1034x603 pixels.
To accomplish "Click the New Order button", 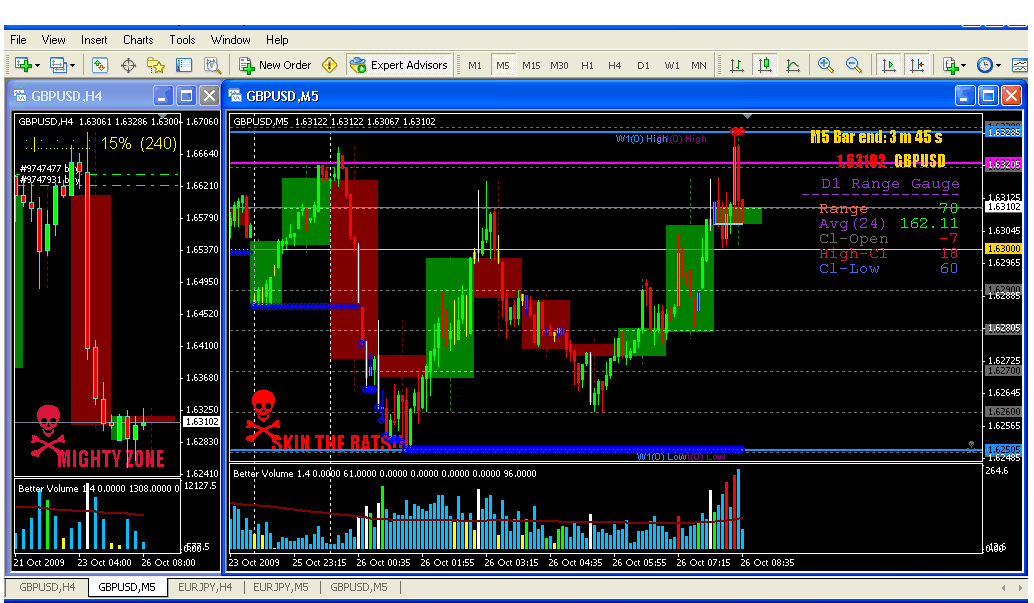I will (275, 65).
